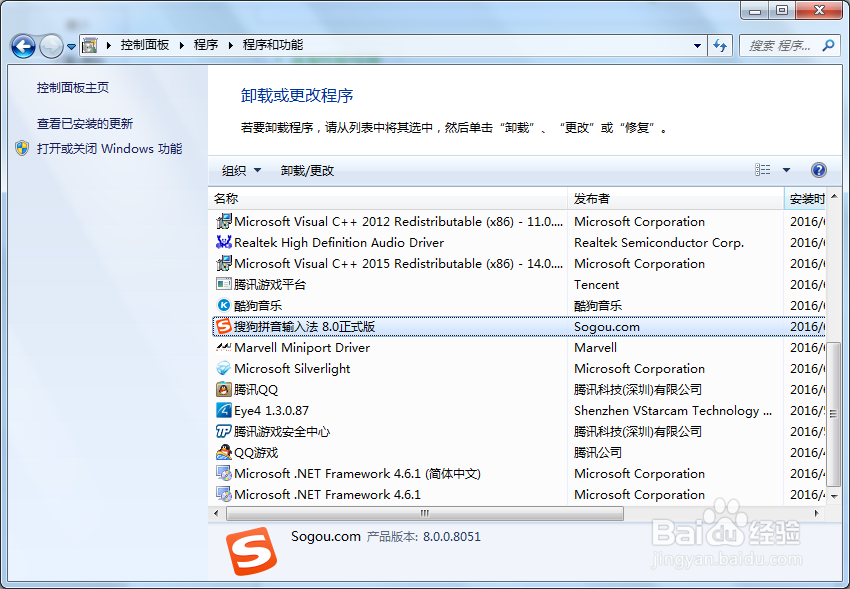Select Visual C++ 2012 Redistributable icon
This screenshot has width=850, height=589.
(223, 222)
